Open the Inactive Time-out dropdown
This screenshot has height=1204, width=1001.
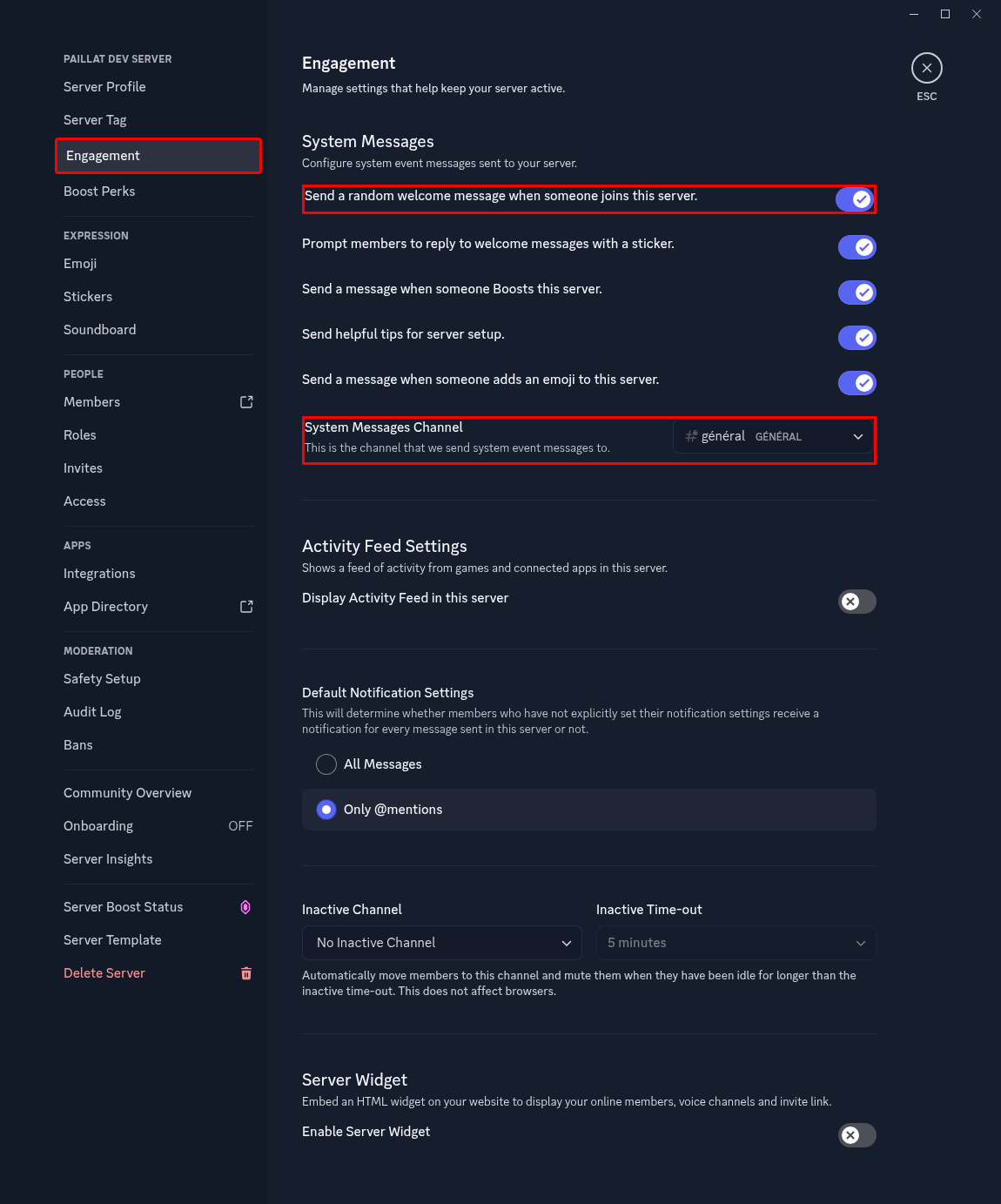click(736, 943)
